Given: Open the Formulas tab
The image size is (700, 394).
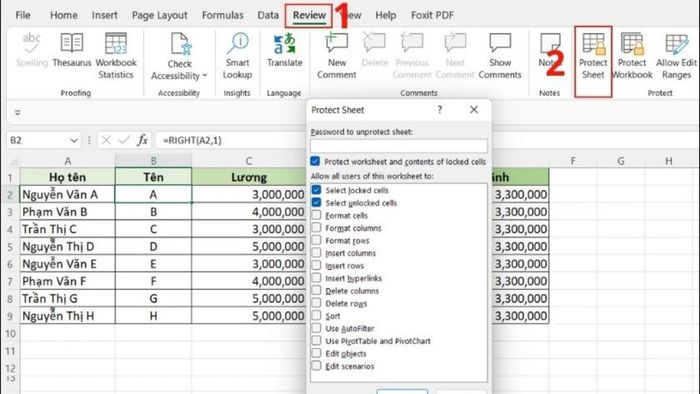Looking at the screenshot, I should [222, 15].
